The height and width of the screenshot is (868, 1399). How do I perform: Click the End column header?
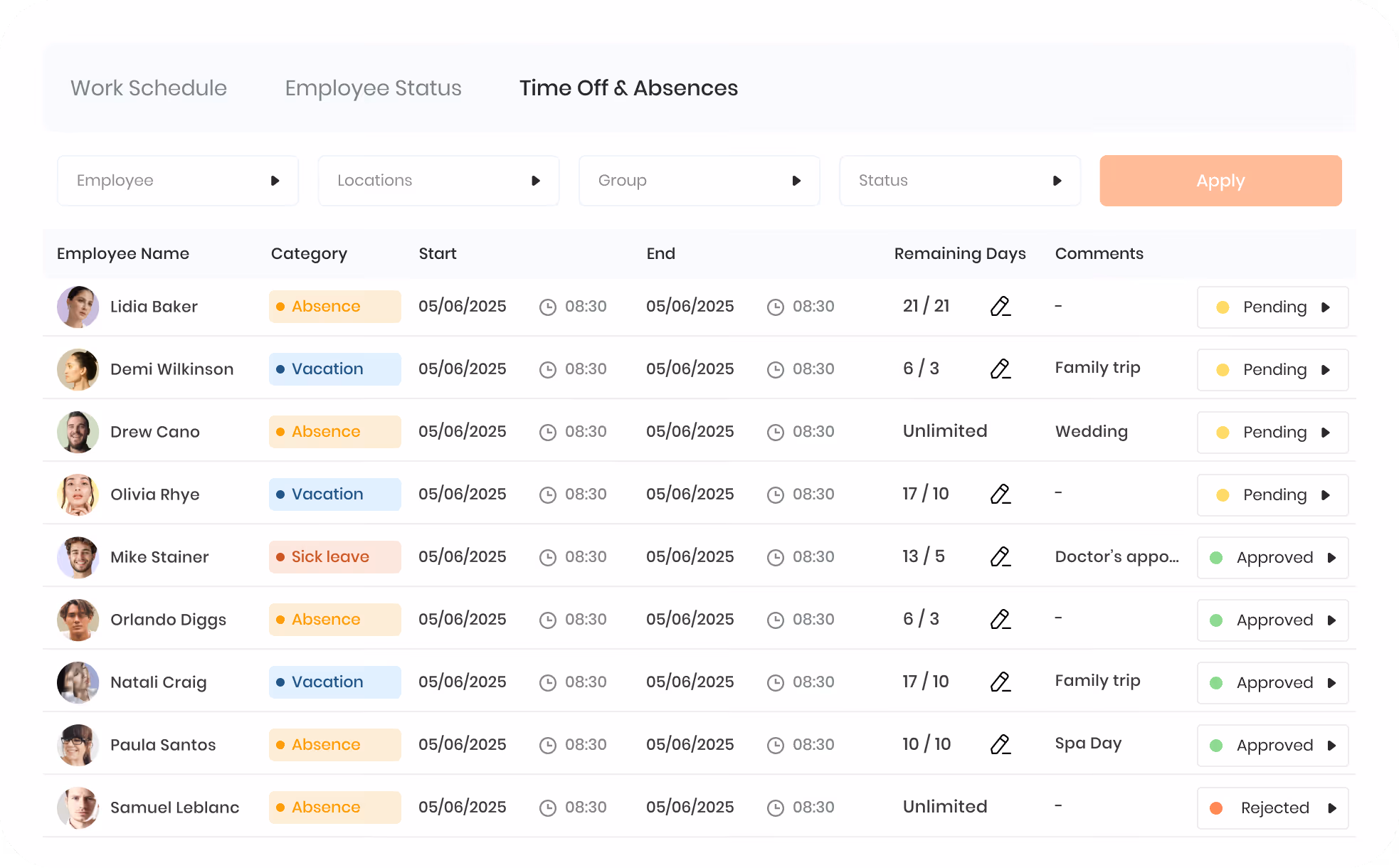(660, 253)
